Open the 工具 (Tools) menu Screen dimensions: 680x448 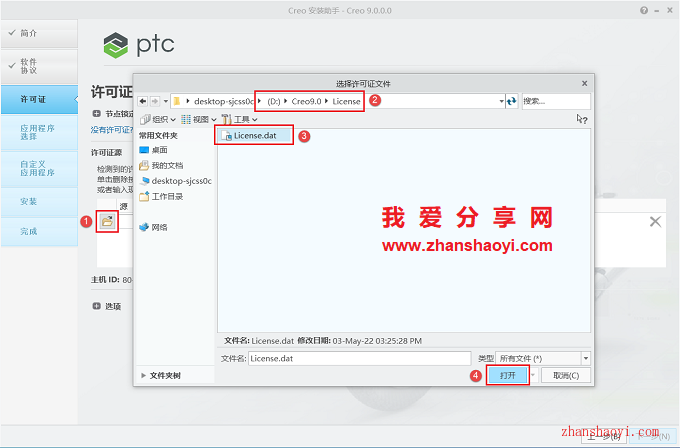pos(239,119)
